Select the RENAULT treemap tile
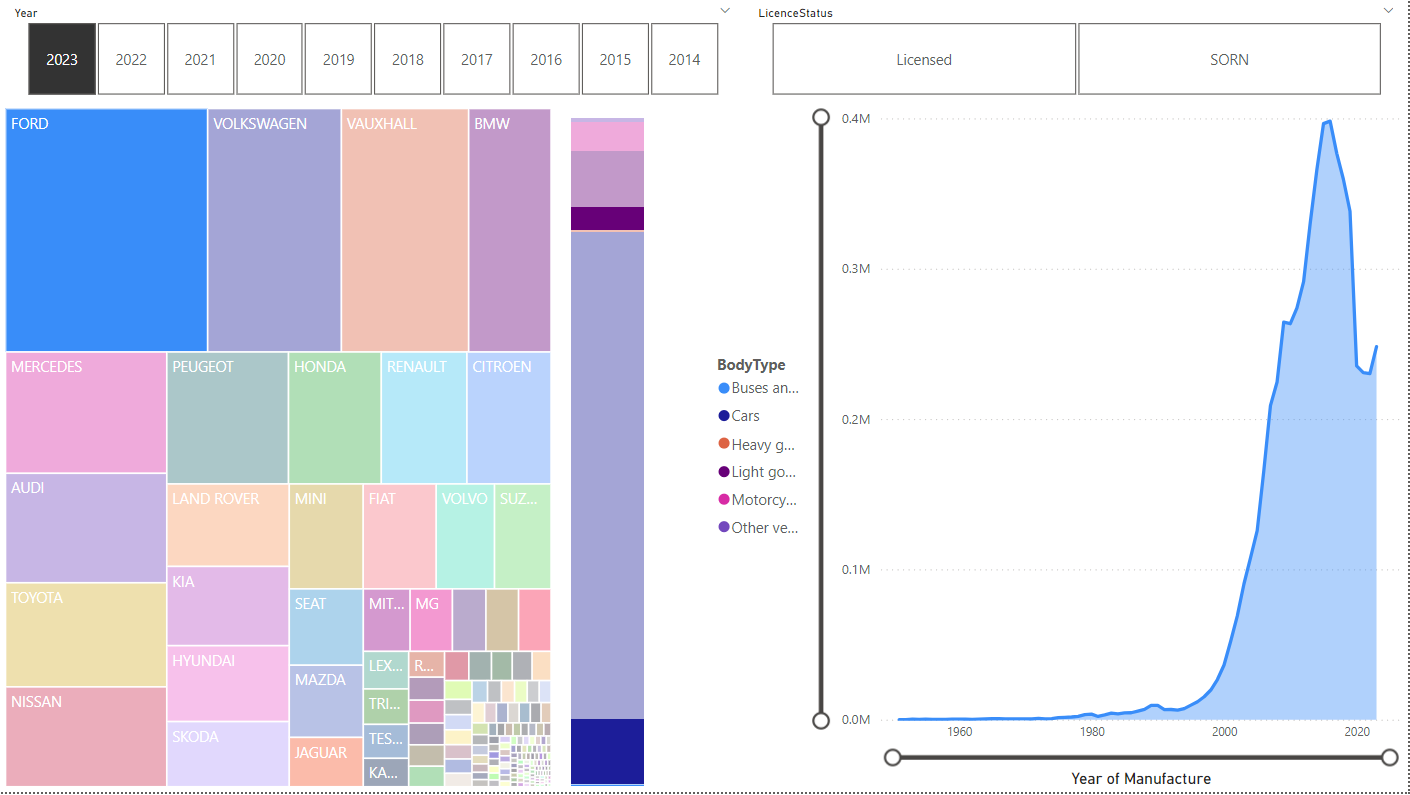Viewport: 1410px width, 795px height. pos(424,418)
